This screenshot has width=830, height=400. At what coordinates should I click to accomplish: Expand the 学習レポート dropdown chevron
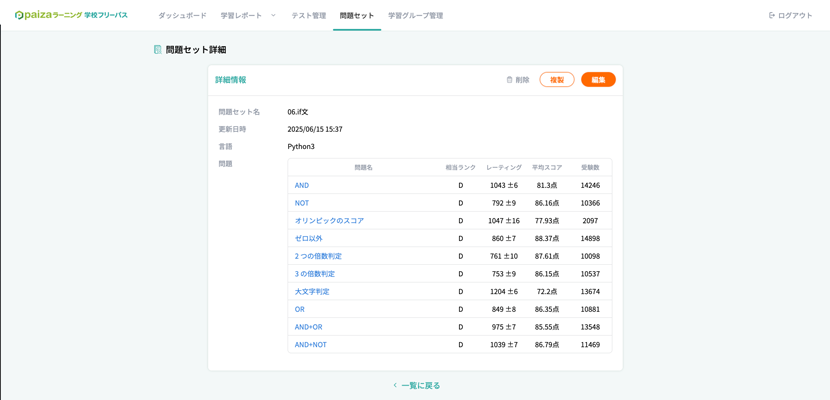click(273, 15)
